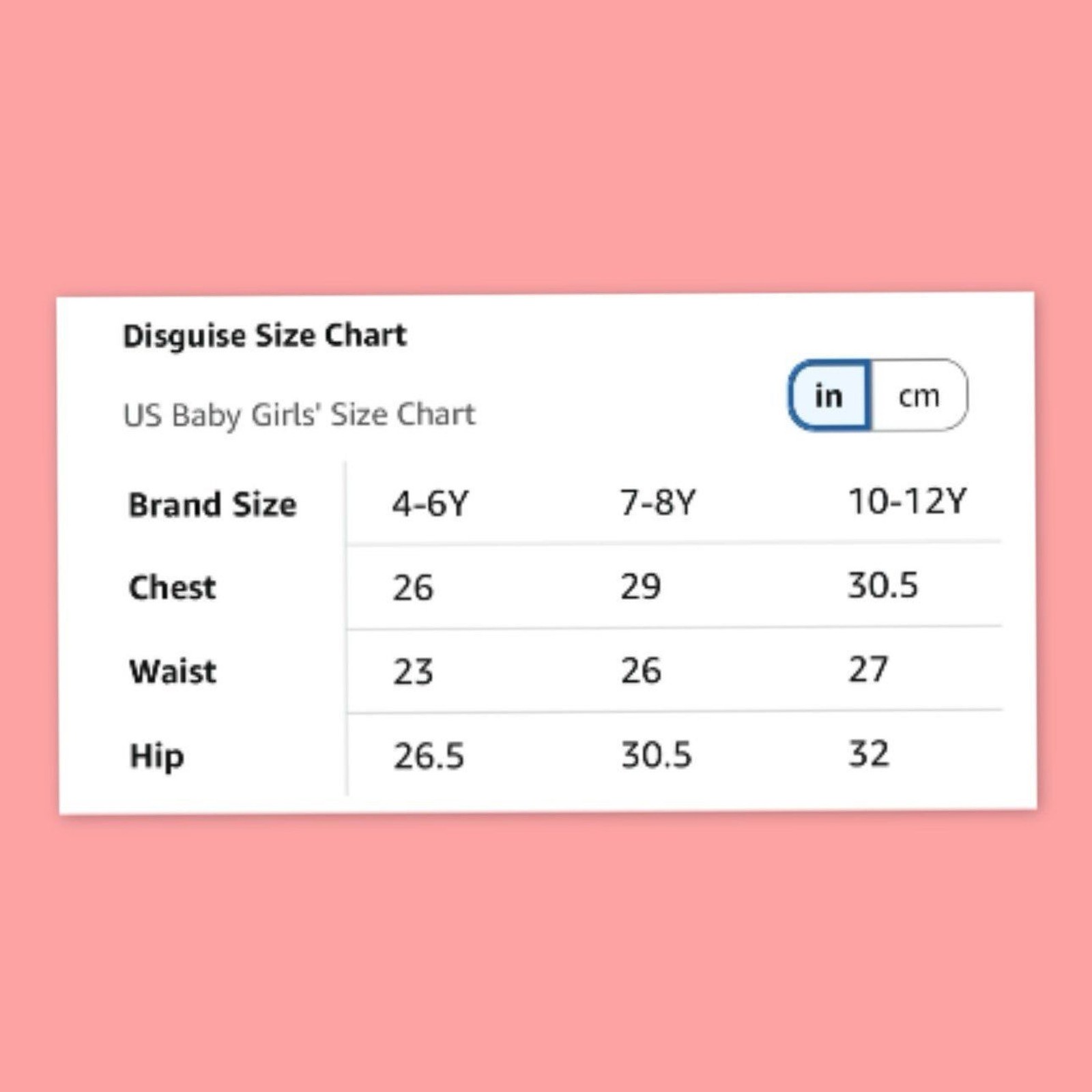
Task: Select the inches unit toggle
Action: tap(829, 396)
